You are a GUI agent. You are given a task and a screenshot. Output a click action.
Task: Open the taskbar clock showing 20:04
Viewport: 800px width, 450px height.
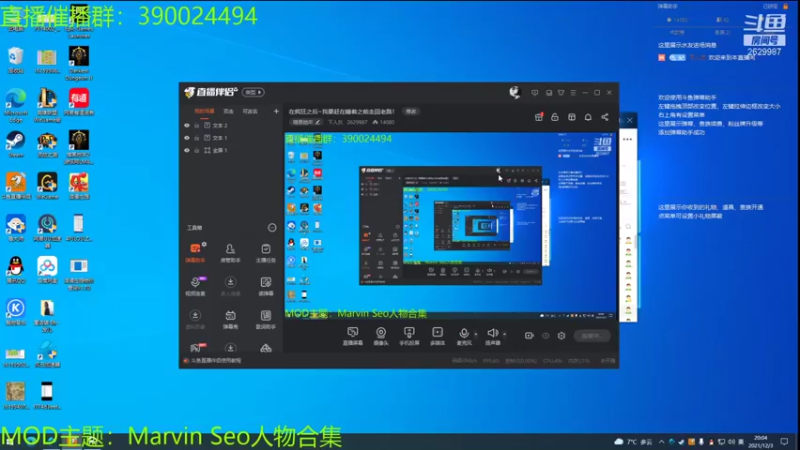pyautogui.click(x=760, y=442)
